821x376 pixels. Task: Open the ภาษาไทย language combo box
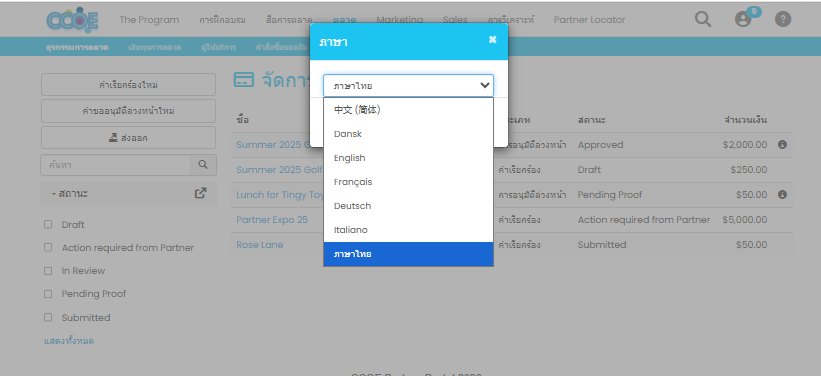408,86
